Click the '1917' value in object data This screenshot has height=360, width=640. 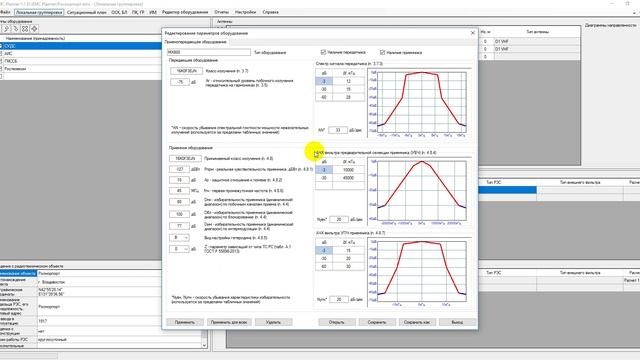coord(119,321)
